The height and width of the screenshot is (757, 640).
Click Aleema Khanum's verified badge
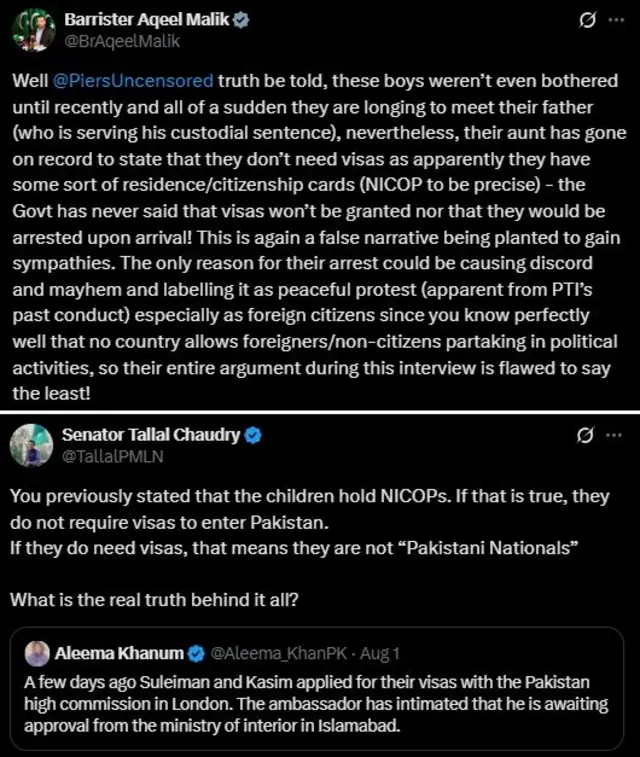coord(194,653)
